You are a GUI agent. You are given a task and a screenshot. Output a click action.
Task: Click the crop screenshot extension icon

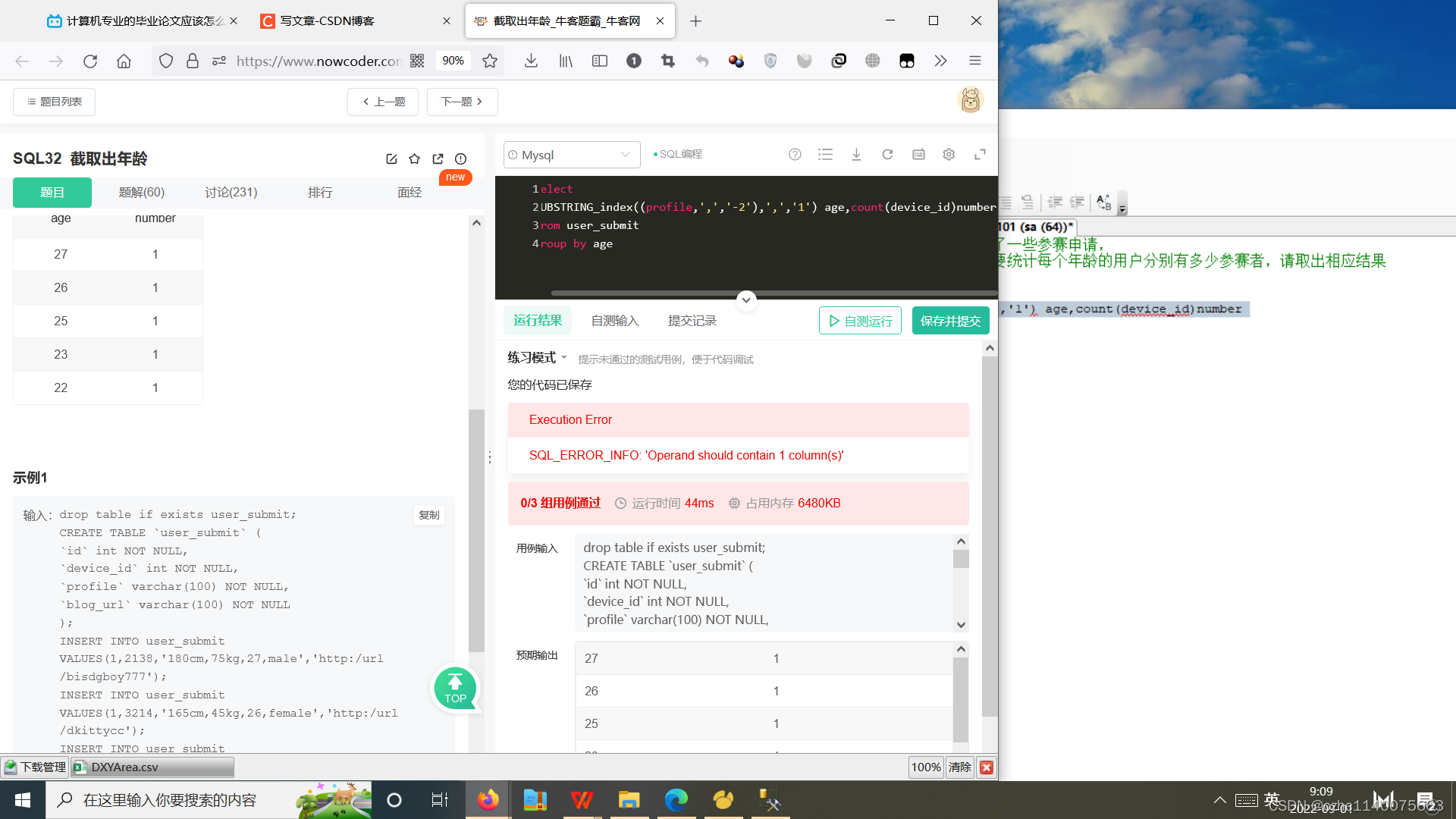coord(668,61)
